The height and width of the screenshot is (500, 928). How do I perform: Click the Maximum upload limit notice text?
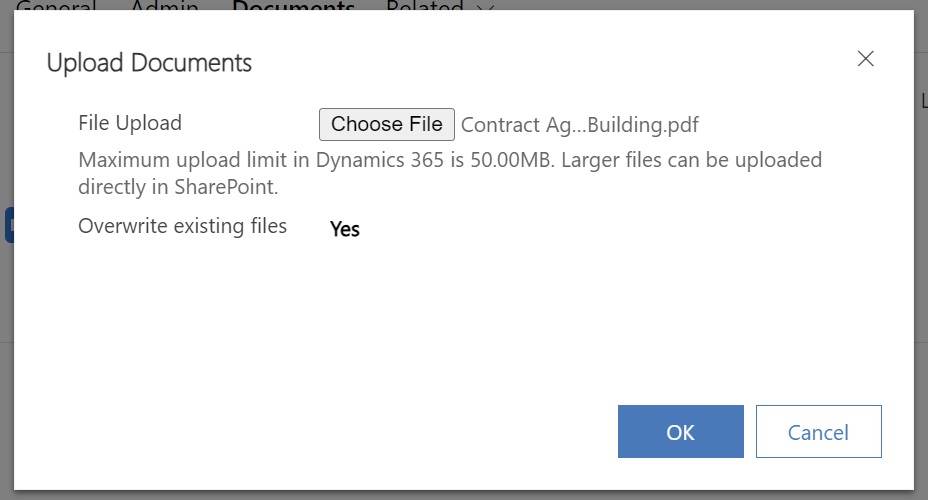[450, 173]
